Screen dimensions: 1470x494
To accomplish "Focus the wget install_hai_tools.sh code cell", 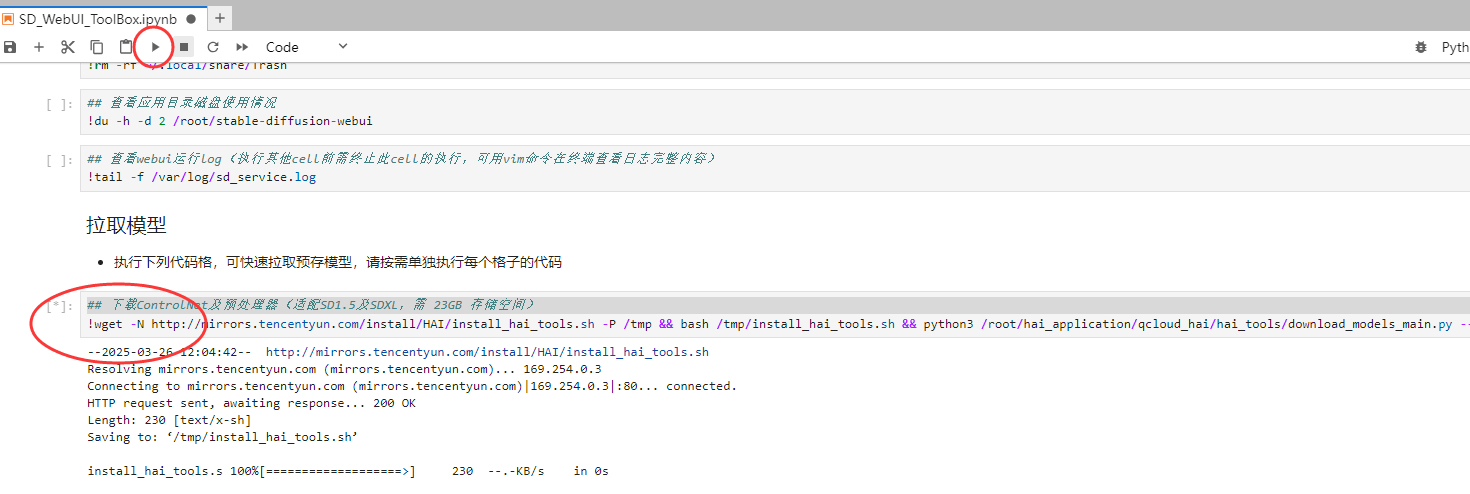I will point(700,323).
